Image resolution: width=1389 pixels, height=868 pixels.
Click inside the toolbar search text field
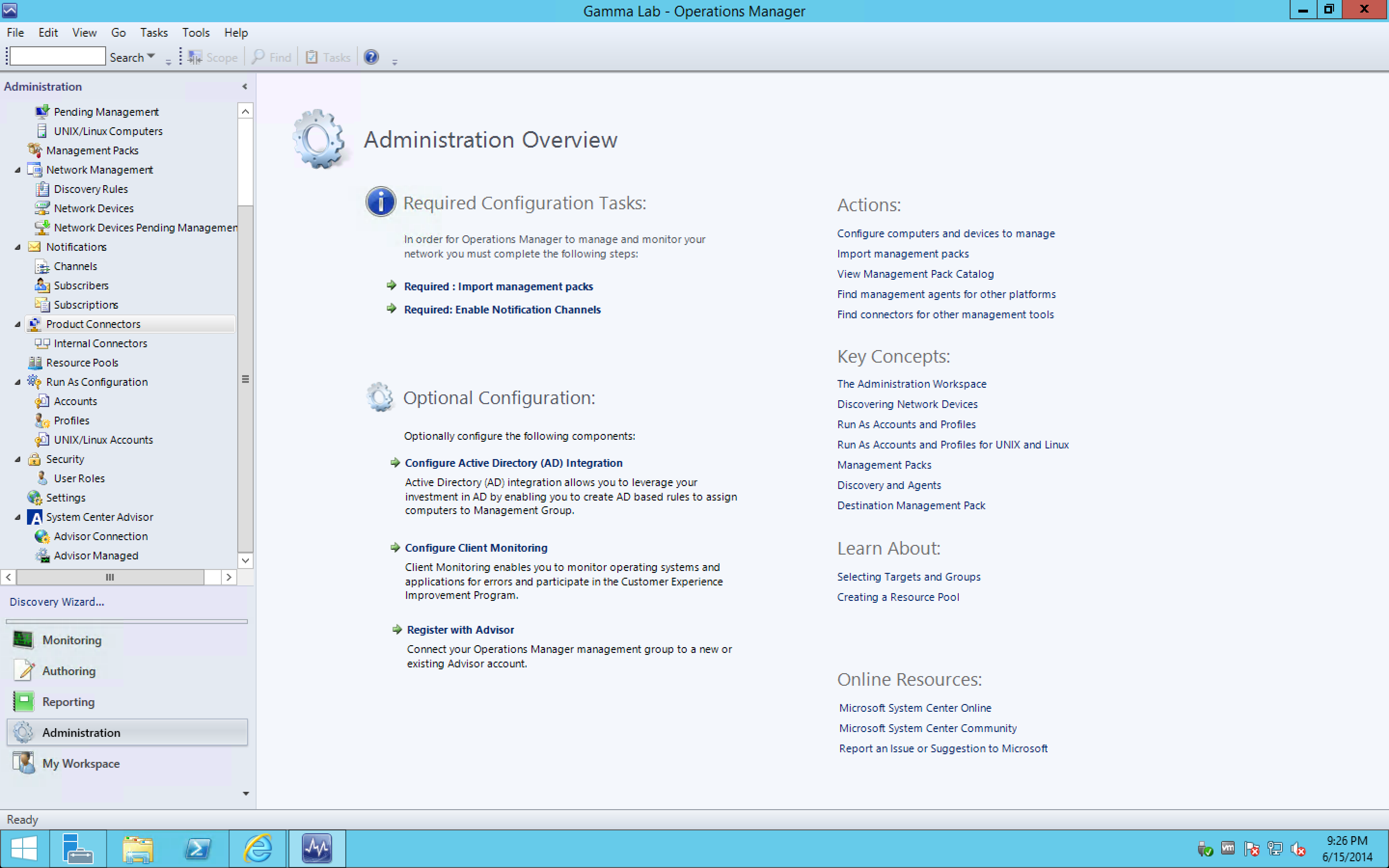[57, 57]
